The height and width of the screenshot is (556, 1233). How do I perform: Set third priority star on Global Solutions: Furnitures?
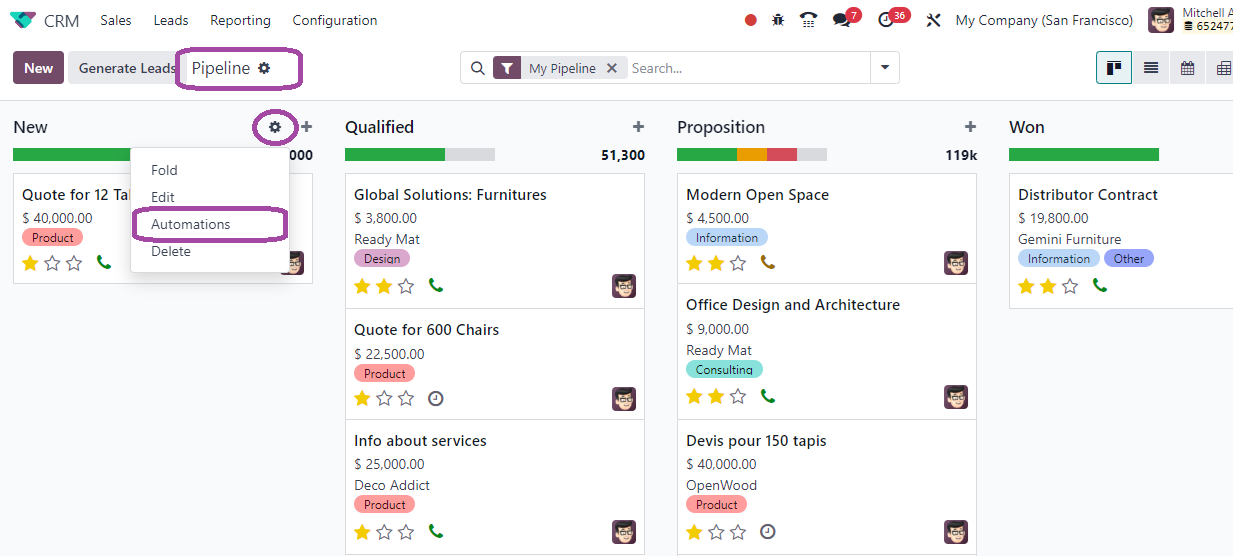(x=406, y=286)
